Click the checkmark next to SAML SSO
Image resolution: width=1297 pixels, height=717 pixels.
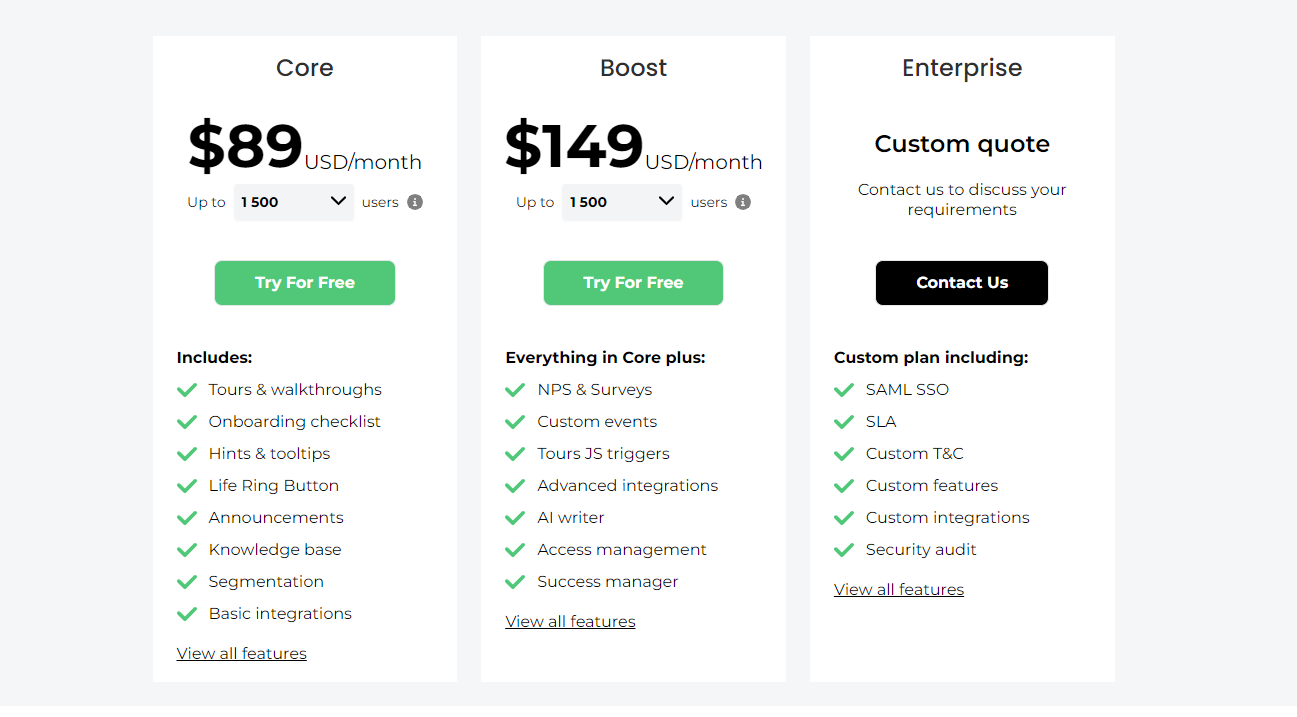pyautogui.click(x=843, y=389)
